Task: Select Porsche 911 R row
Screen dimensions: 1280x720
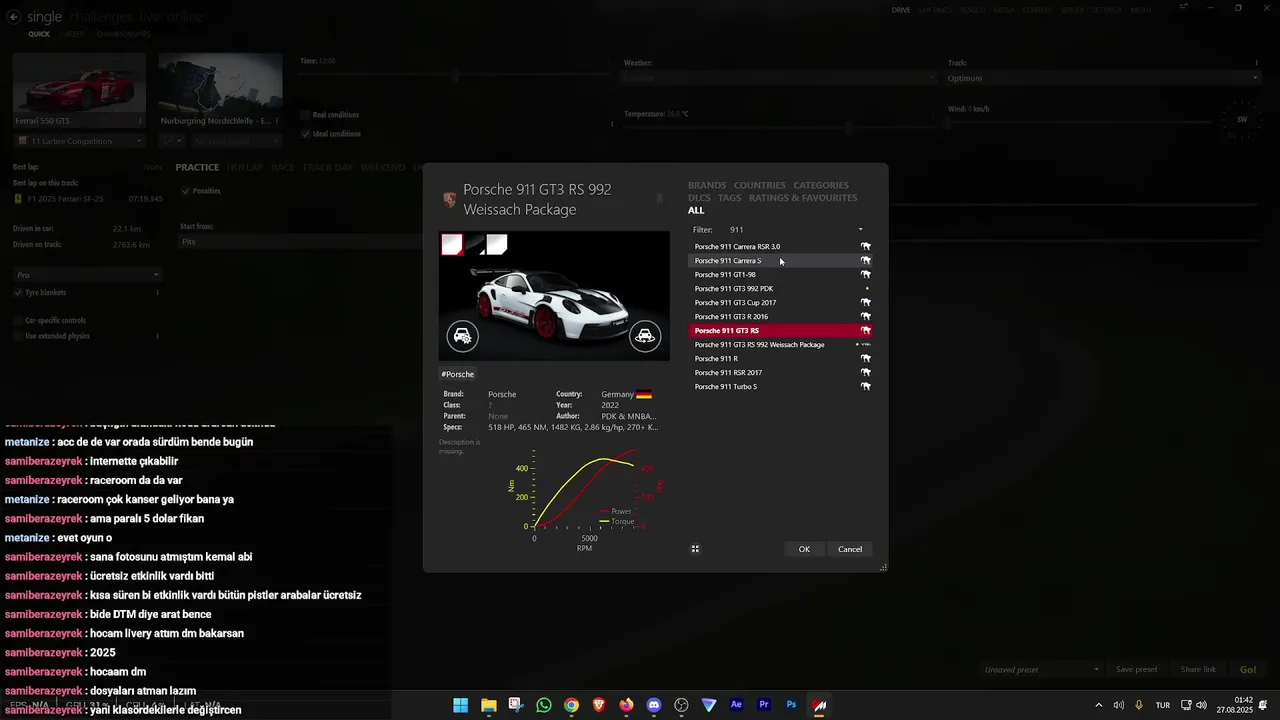Action: [x=780, y=359]
